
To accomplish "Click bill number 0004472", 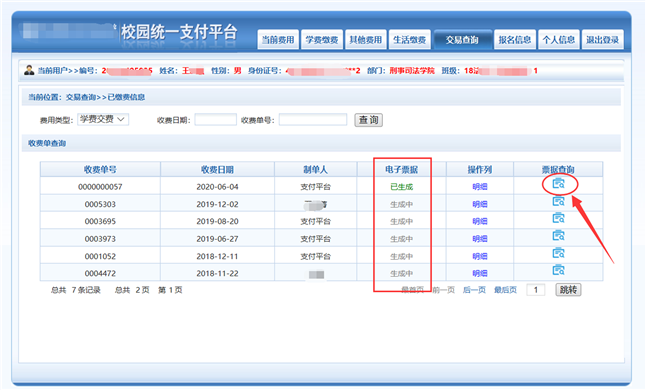I will (x=100, y=273).
